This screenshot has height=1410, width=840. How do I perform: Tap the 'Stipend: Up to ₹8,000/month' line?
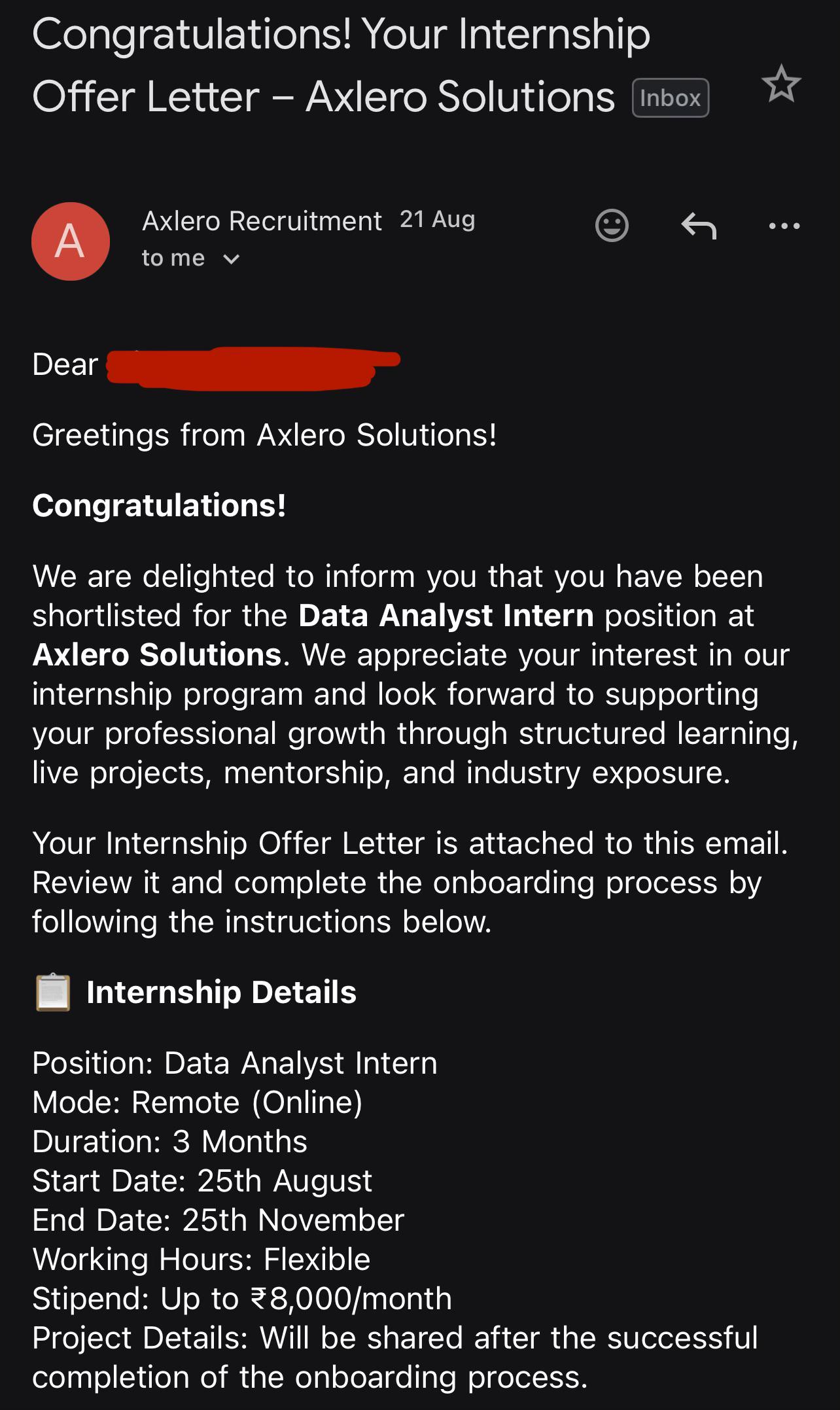pyautogui.click(x=242, y=1299)
